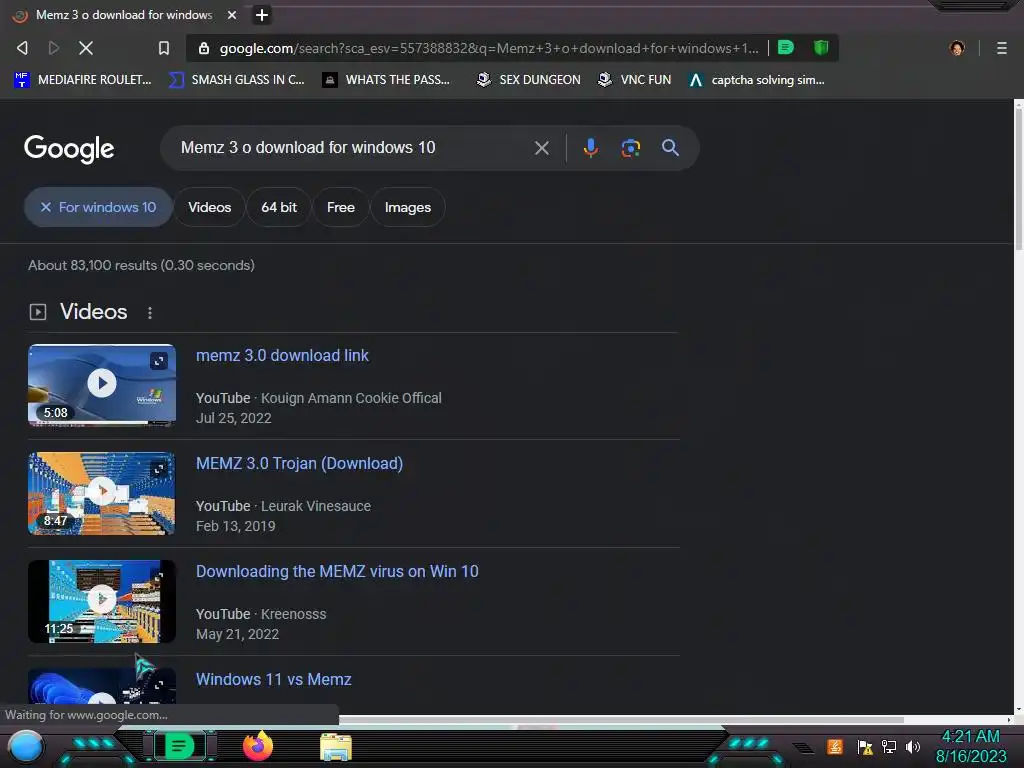Image resolution: width=1024 pixels, height=768 pixels.
Task: Select the Memz 3 o download tab
Action: click(124, 15)
